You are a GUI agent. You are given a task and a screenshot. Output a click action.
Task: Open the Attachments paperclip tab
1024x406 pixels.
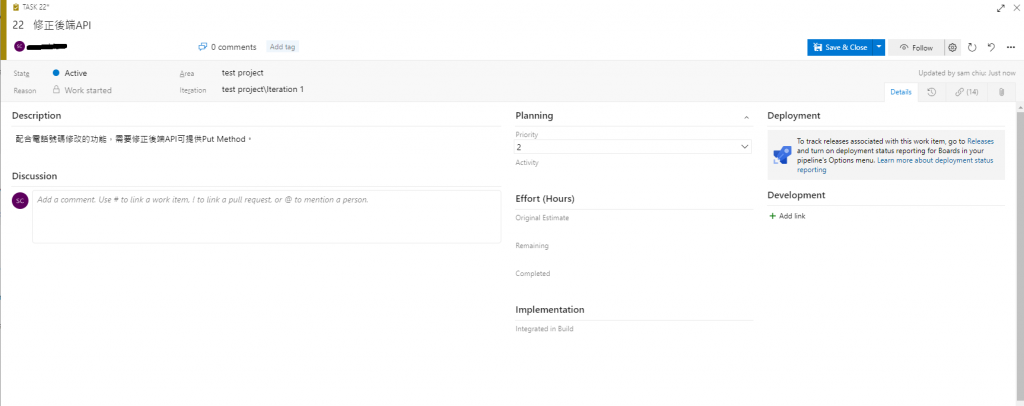point(1001,92)
